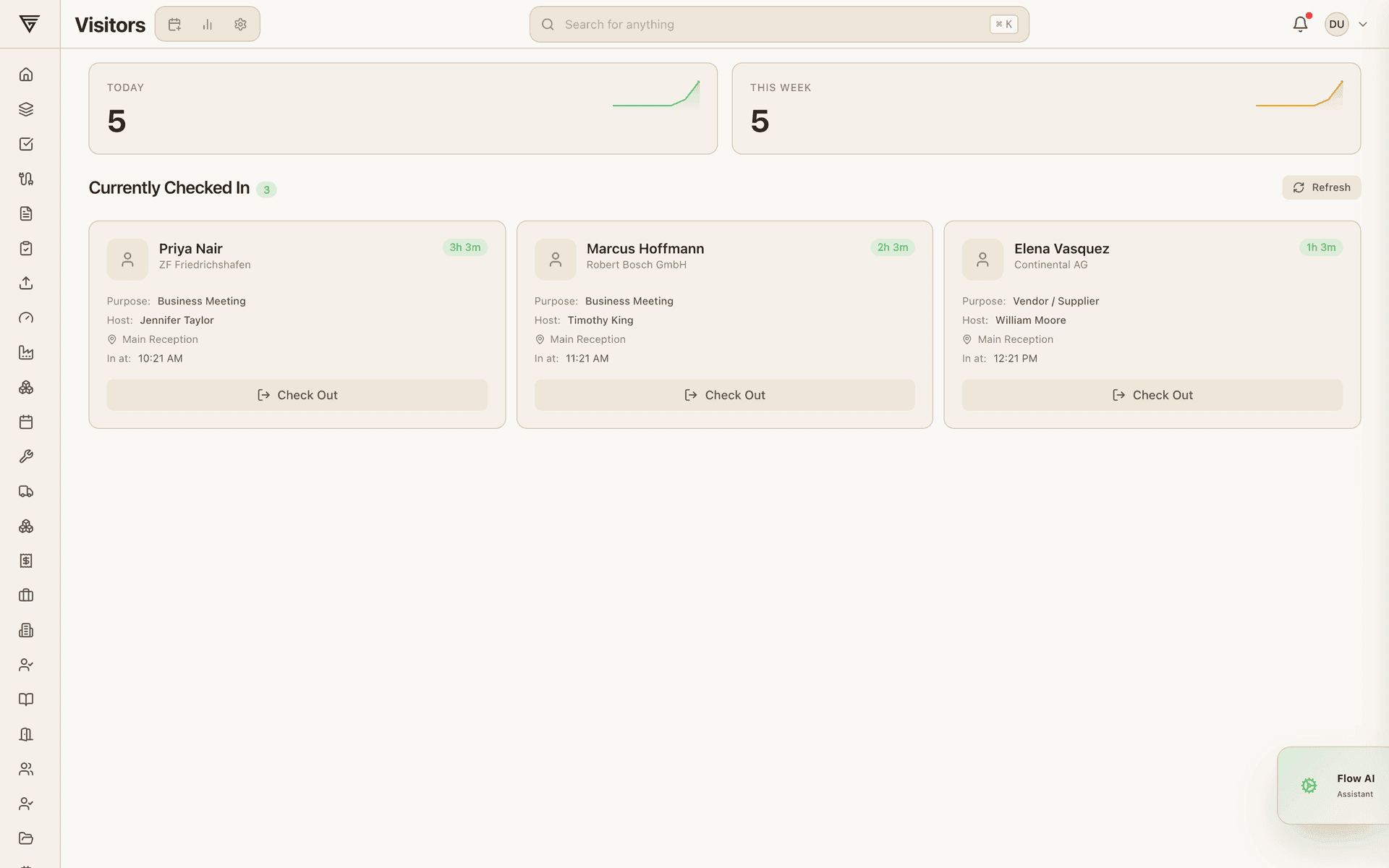This screenshot has height=868, width=1389.
Task: Open the door sidebar icon
Action: (26, 734)
